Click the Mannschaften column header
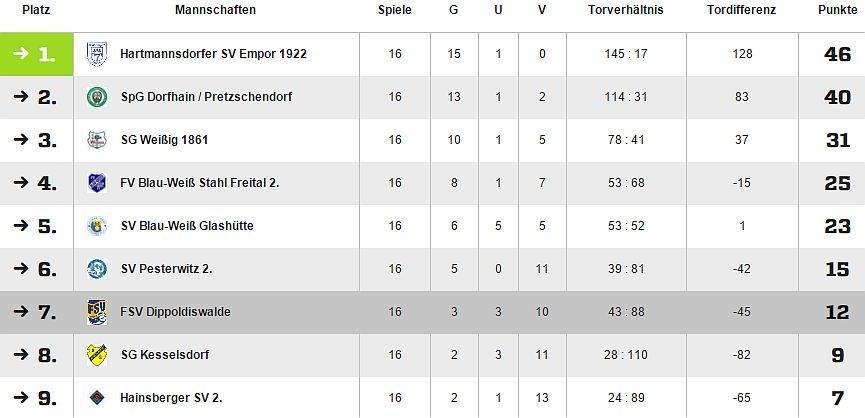The image size is (865, 418). pos(215,10)
